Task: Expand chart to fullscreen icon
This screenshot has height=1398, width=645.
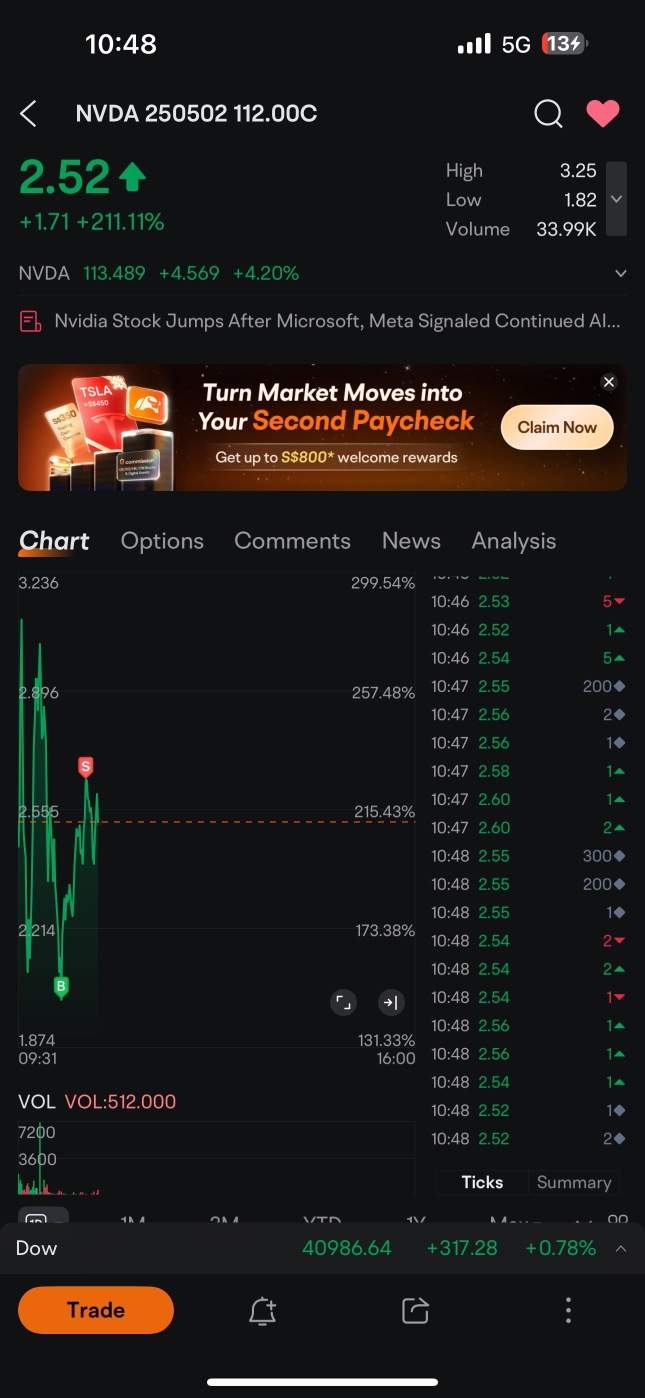Action: click(x=343, y=1002)
